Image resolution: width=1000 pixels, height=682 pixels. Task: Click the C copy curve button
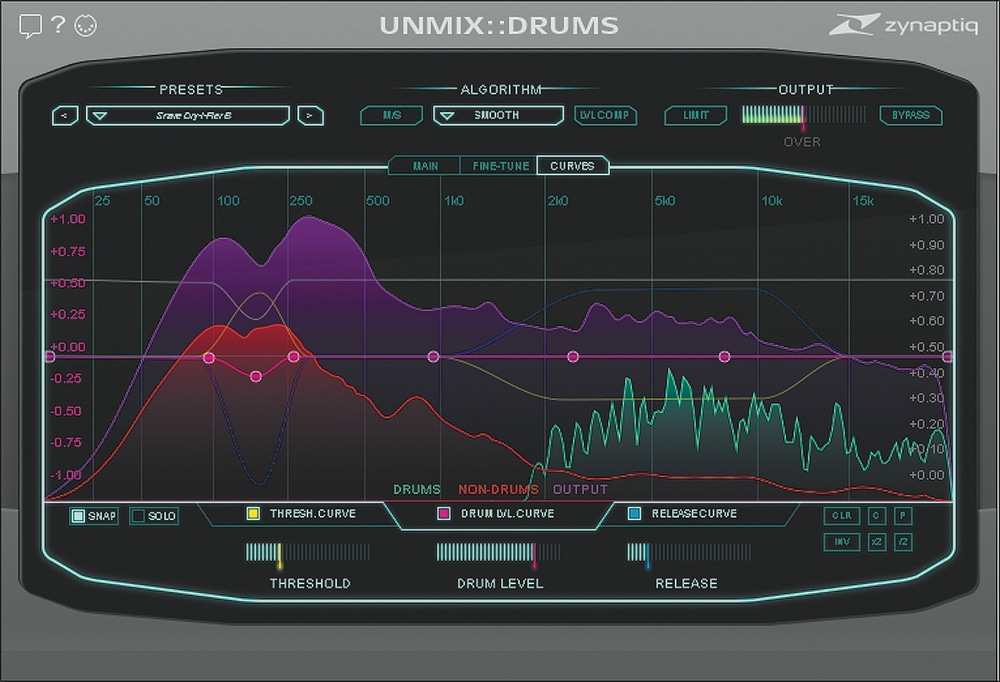coord(877,516)
